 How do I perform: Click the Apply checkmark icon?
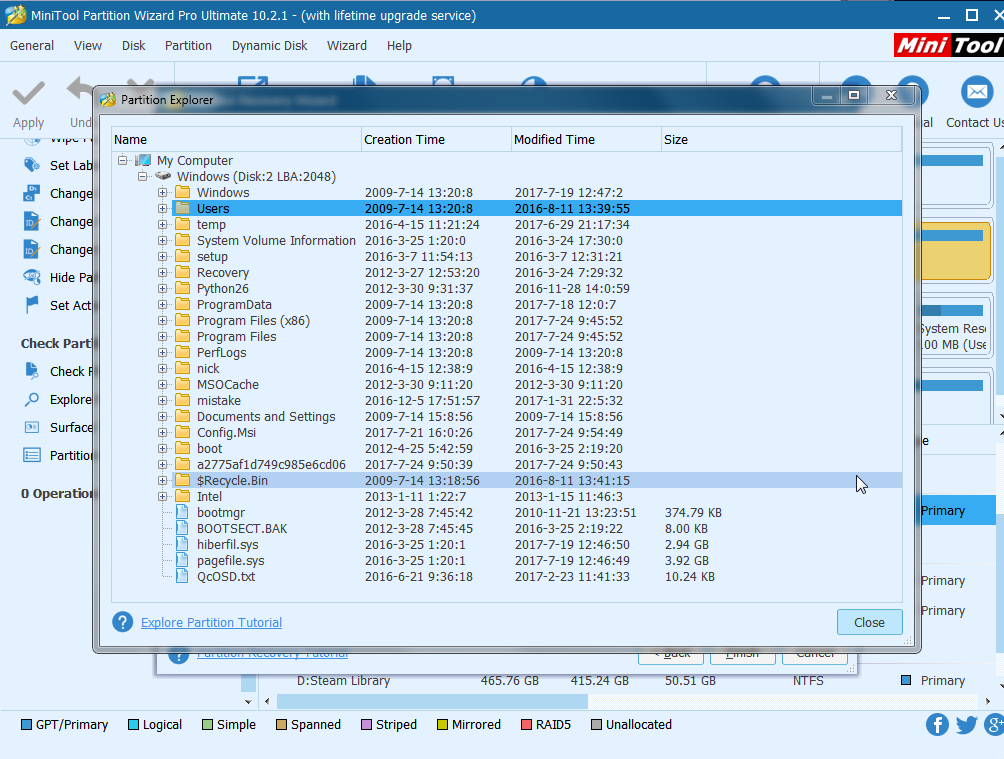(x=29, y=94)
